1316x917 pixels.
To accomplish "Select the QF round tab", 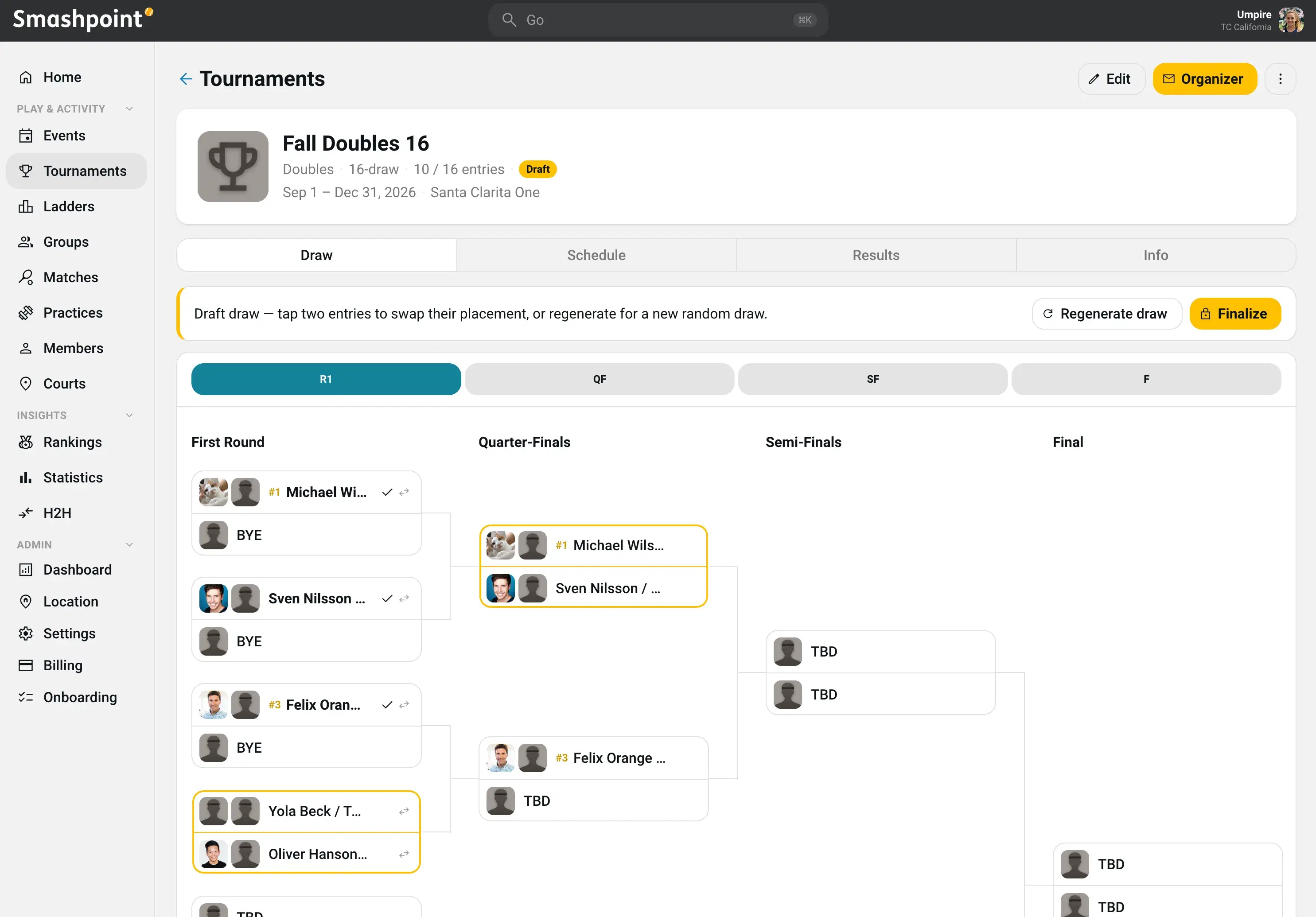I will pos(600,379).
